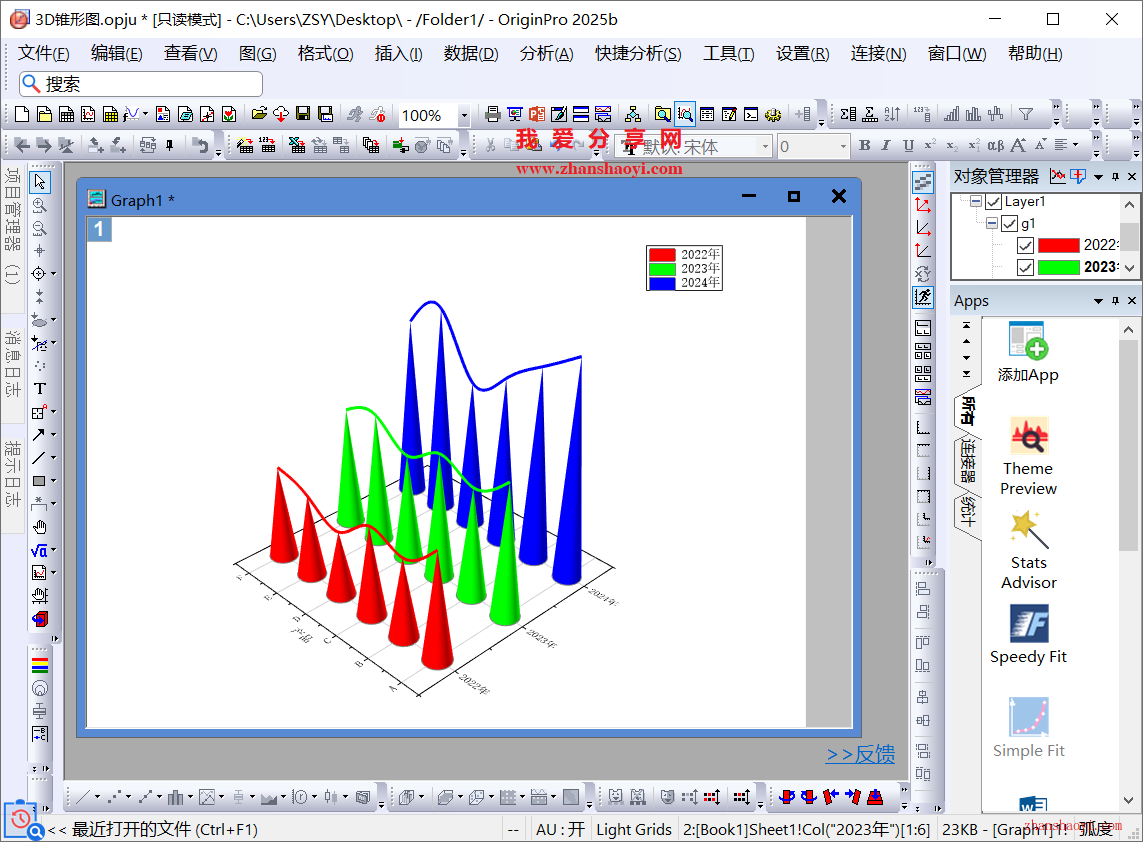The image size is (1143, 842).
Task: Click the Pointer selection tool
Action: 40,182
